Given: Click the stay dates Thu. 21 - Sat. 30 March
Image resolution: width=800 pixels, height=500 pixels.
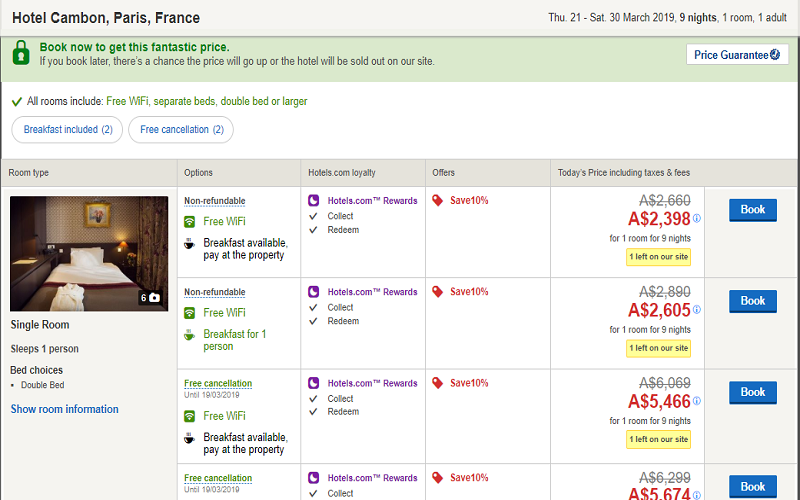Looking at the screenshot, I should tap(612, 18).
